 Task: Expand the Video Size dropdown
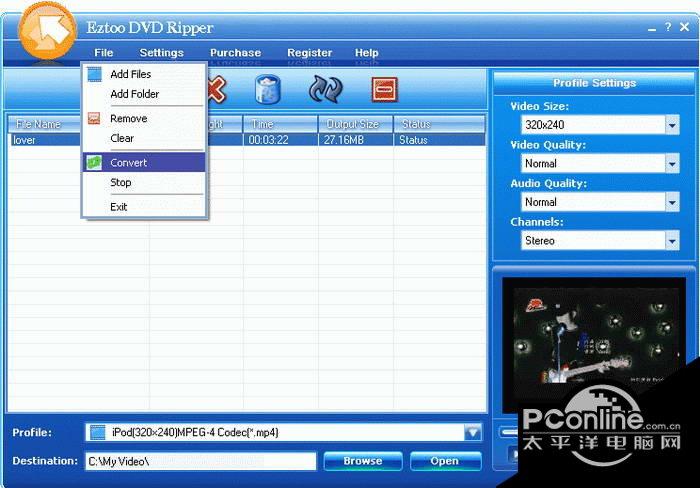(x=672, y=125)
